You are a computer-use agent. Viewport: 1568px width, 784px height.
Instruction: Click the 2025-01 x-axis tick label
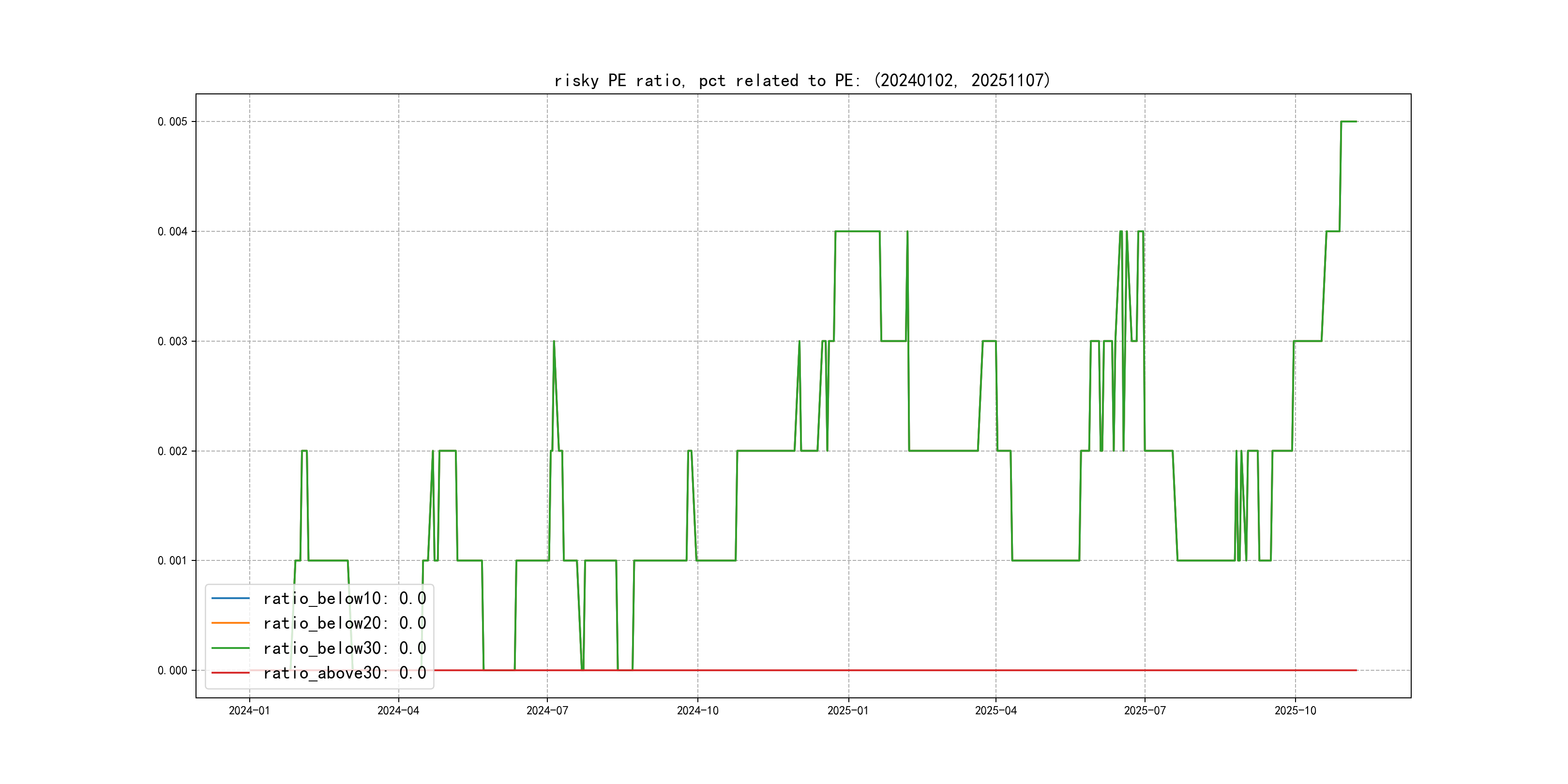tap(848, 711)
